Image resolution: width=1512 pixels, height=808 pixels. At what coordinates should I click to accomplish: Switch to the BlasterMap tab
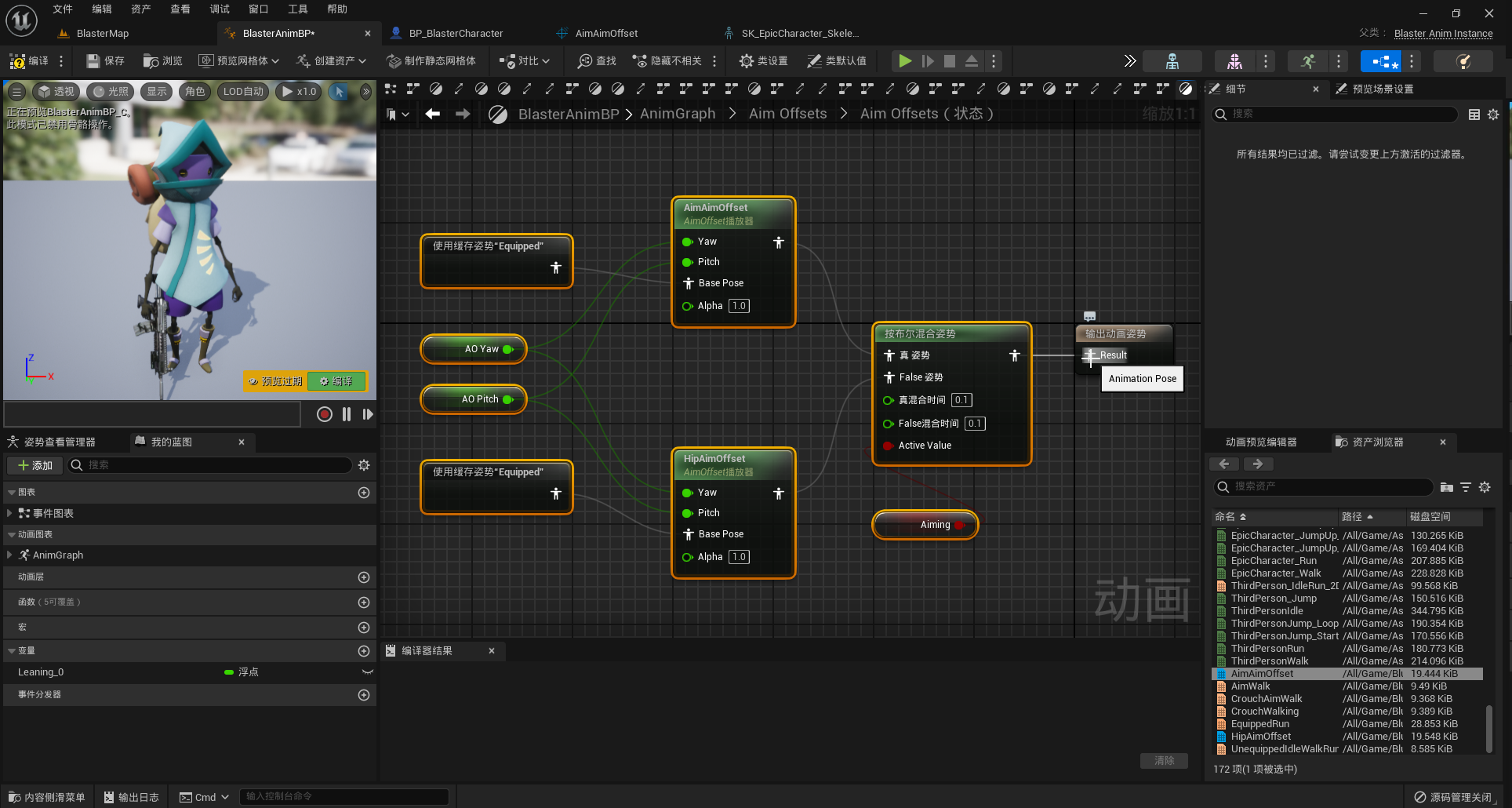[102, 34]
